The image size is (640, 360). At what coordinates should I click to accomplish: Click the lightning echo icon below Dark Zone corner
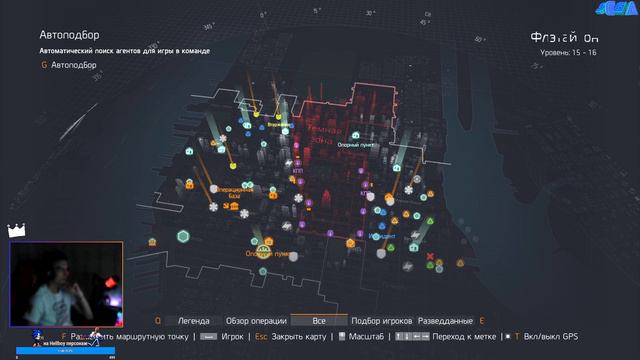coord(287,225)
